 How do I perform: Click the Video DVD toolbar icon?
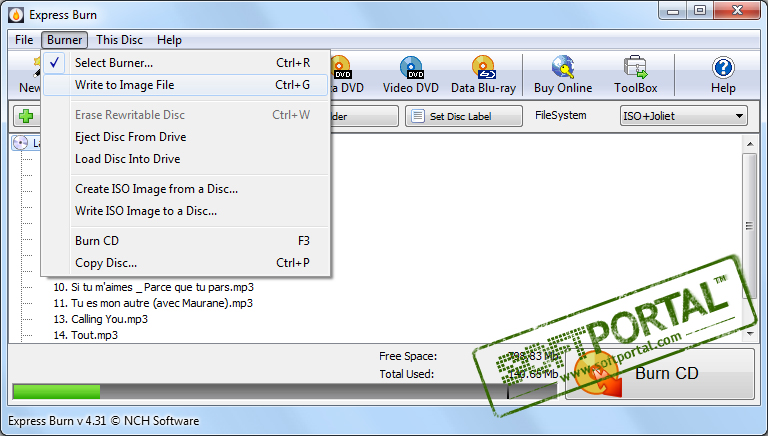click(x=410, y=74)
